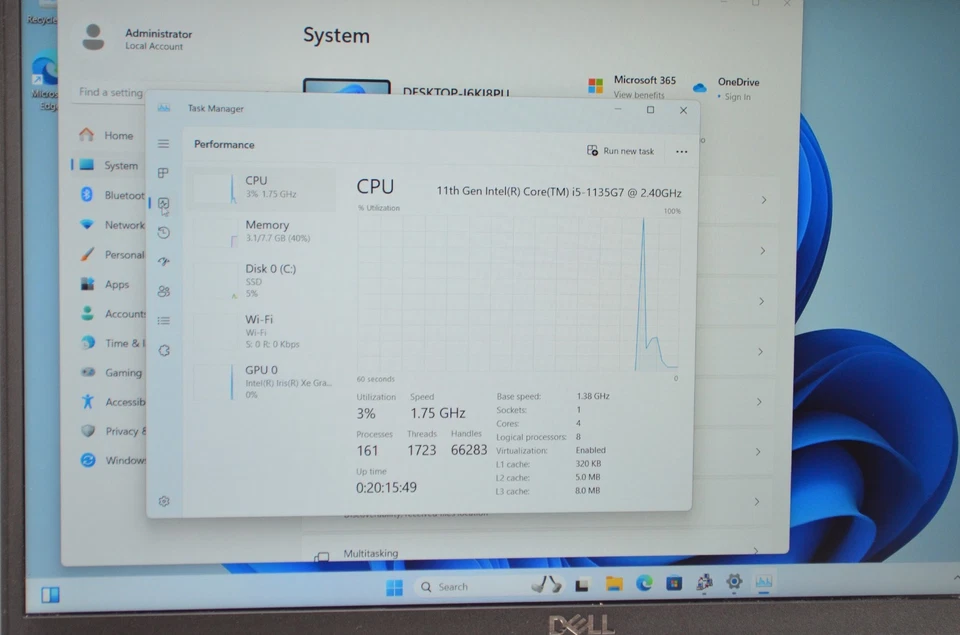Click the Microsoft 365 logo icon

point(596,85)
